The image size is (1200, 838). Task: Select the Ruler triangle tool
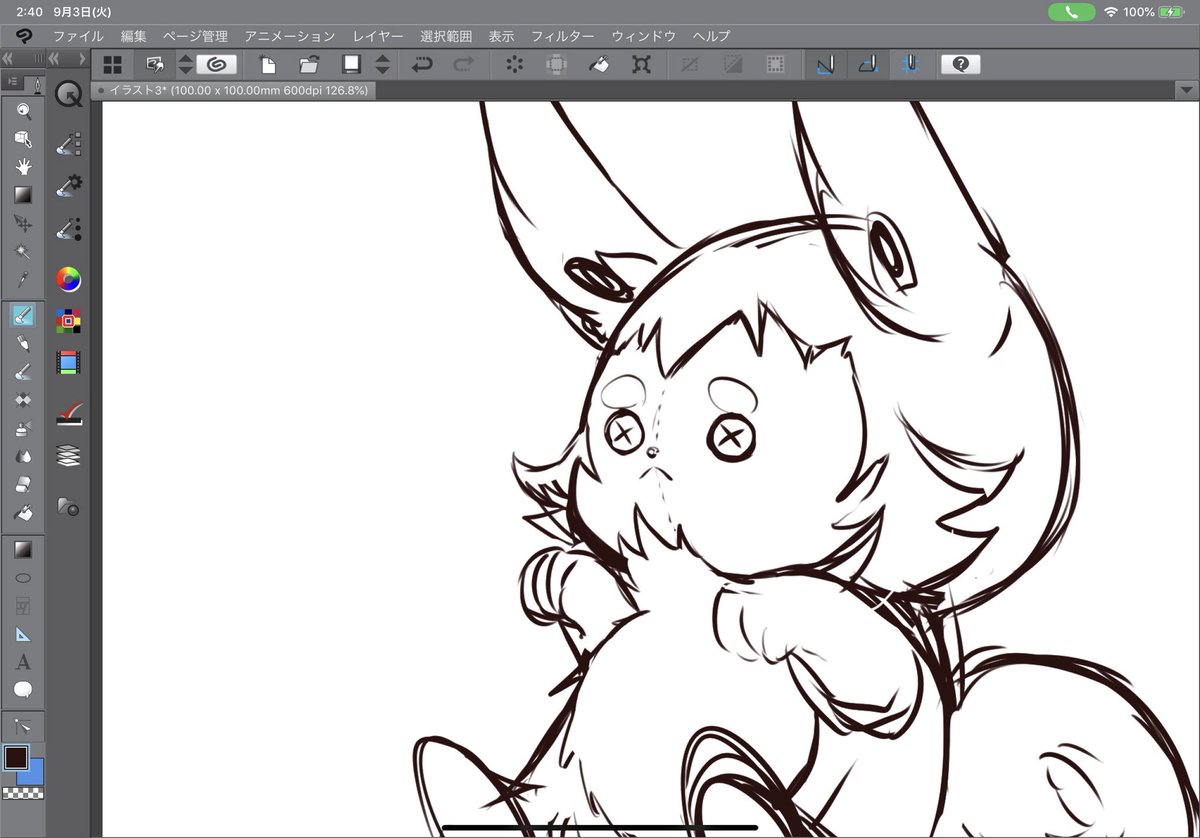(x=22, y=633)
